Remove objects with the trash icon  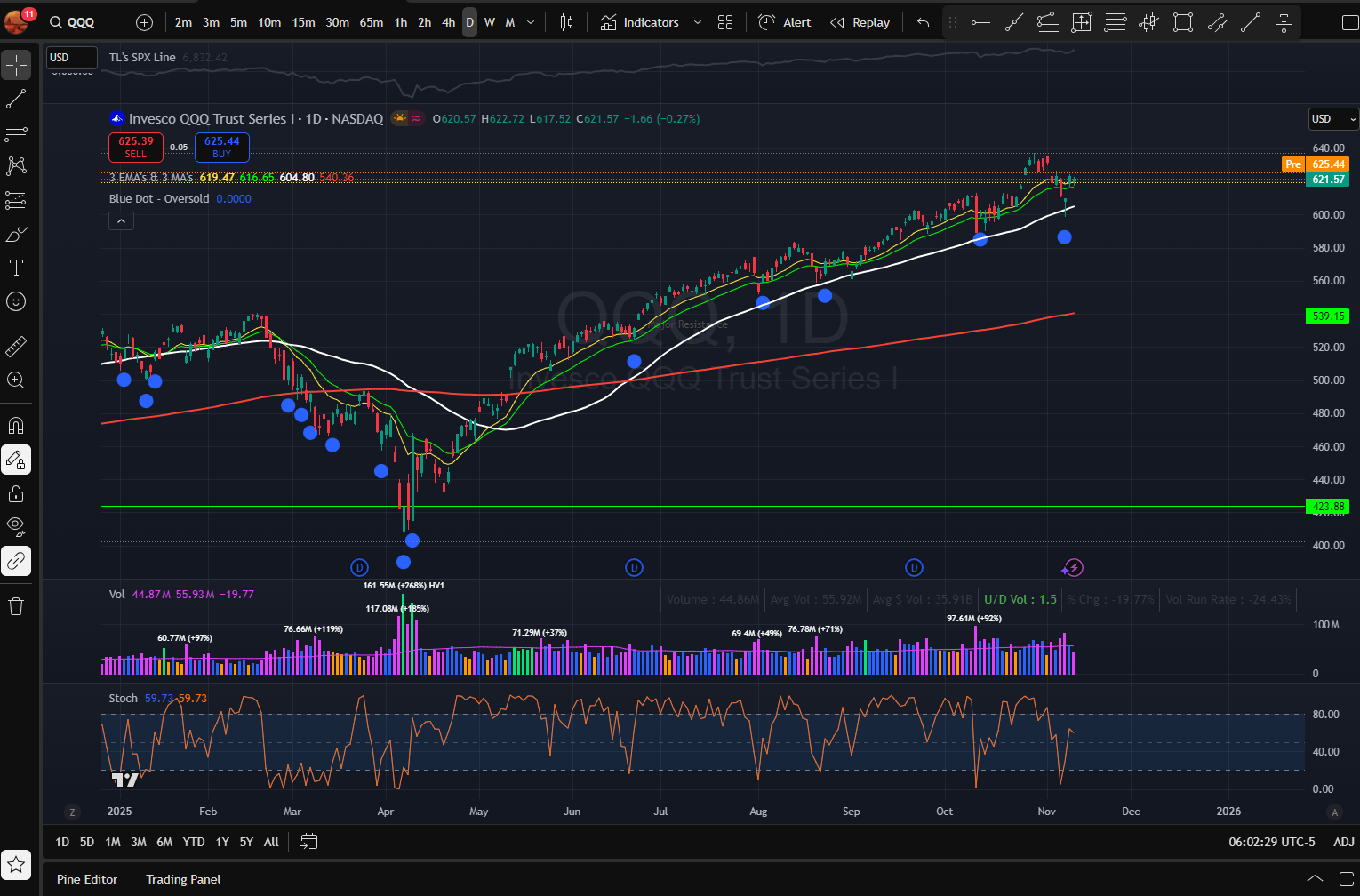pyautogui.click(x=16, y=606)
